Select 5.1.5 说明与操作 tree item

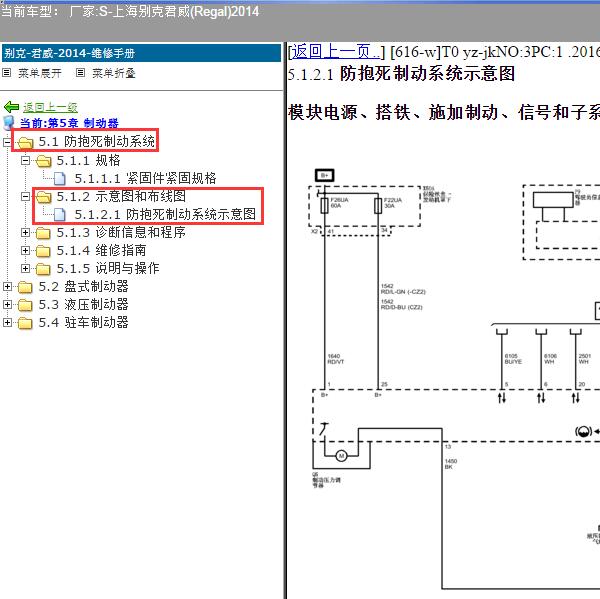pos(108,268)
